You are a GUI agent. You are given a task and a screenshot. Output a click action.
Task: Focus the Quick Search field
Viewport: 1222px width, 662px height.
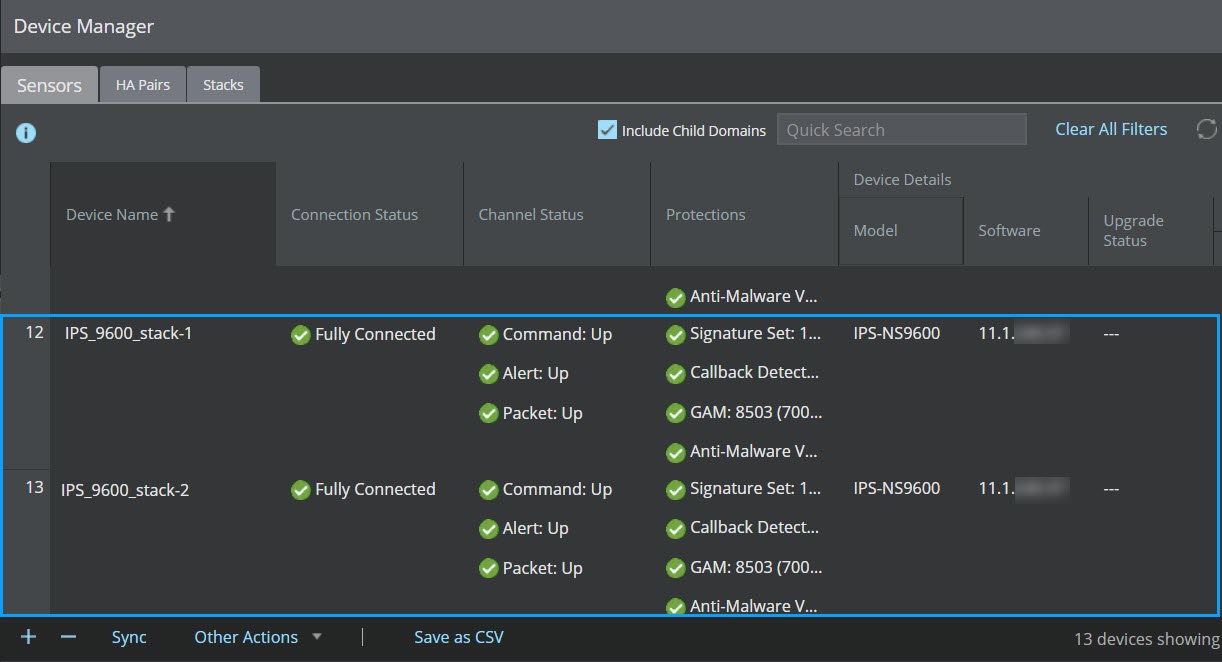point(902,129)
